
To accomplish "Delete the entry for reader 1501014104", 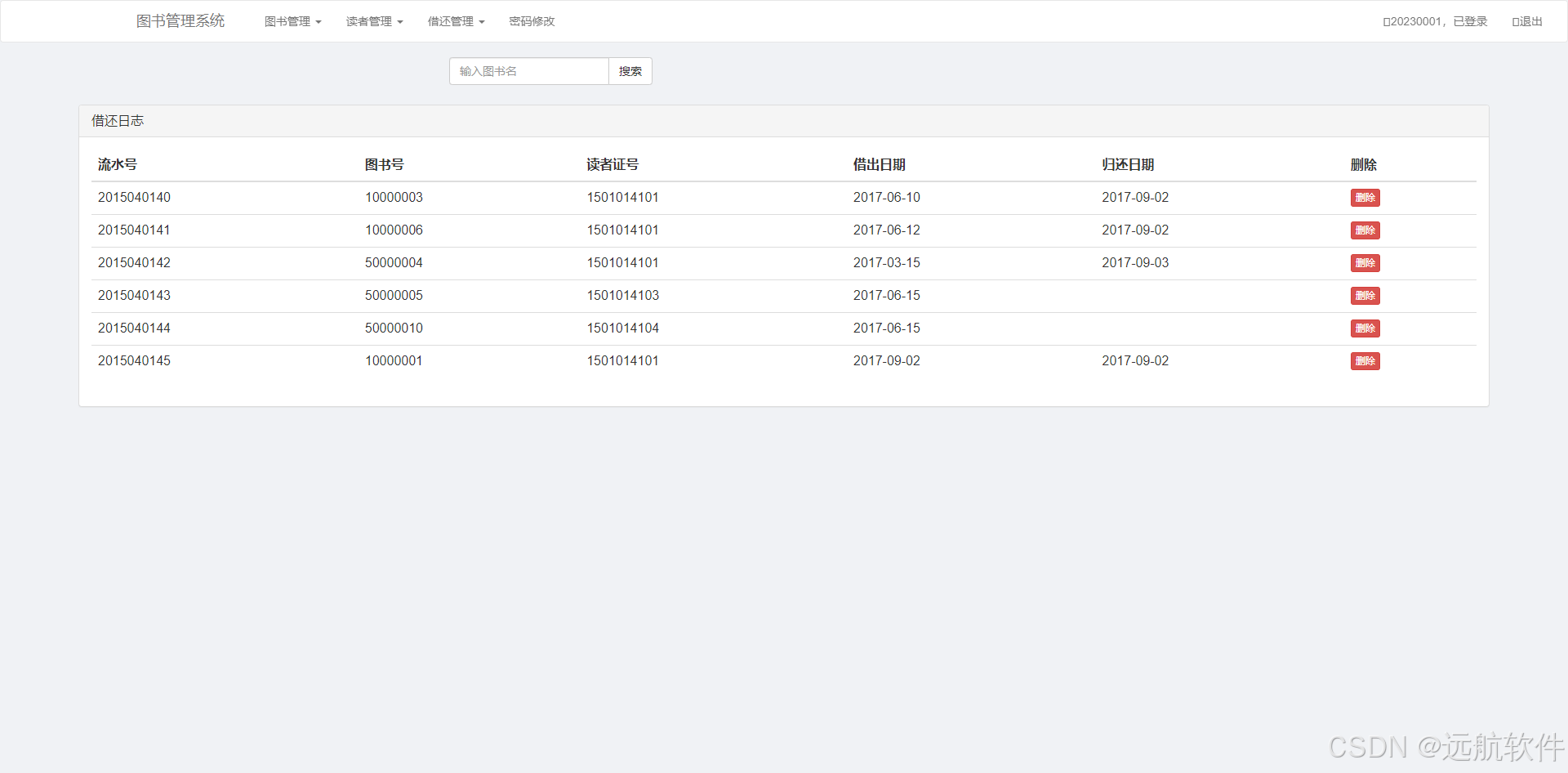I will [x=1365, y=328].
